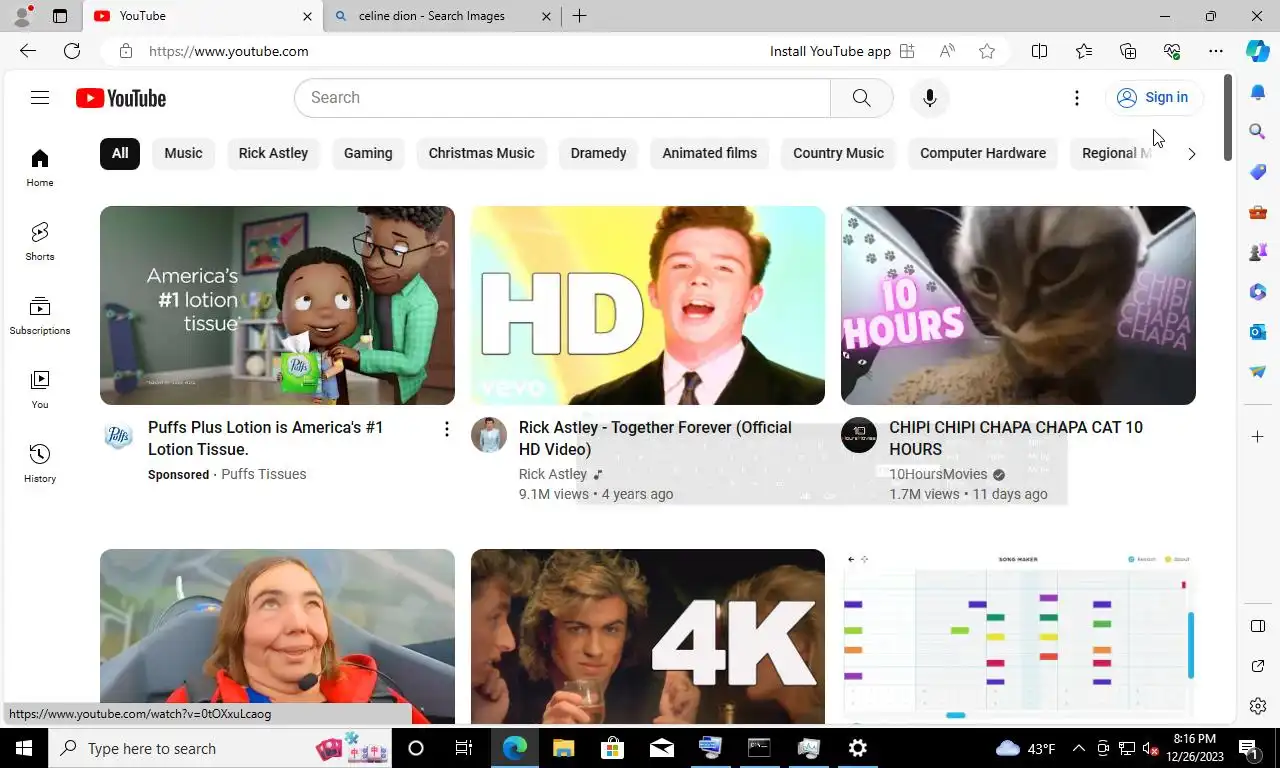The width and height of the screenshot is (1280, 768).
Task: Click Install YouTube app icon
Action: [907, 51]
